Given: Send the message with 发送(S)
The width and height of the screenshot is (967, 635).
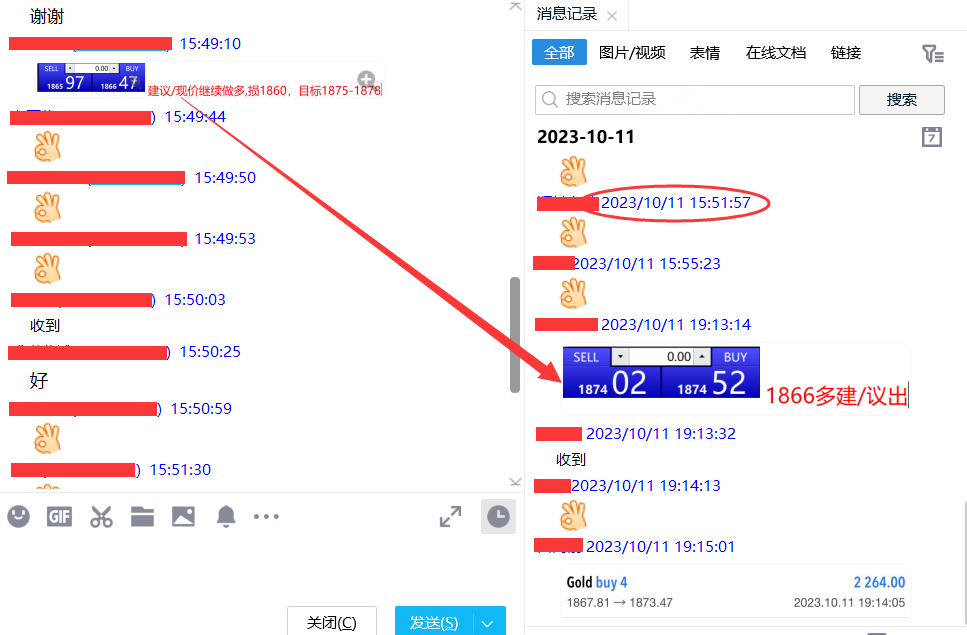Looking at the screenshot, I should [432, 621].
